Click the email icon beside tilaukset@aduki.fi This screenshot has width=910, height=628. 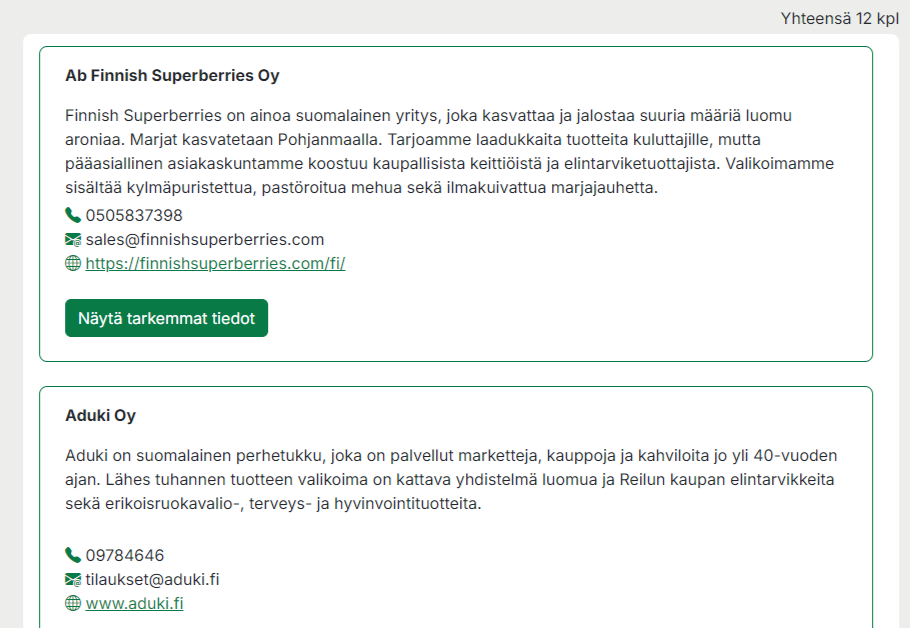coord(73,579)
